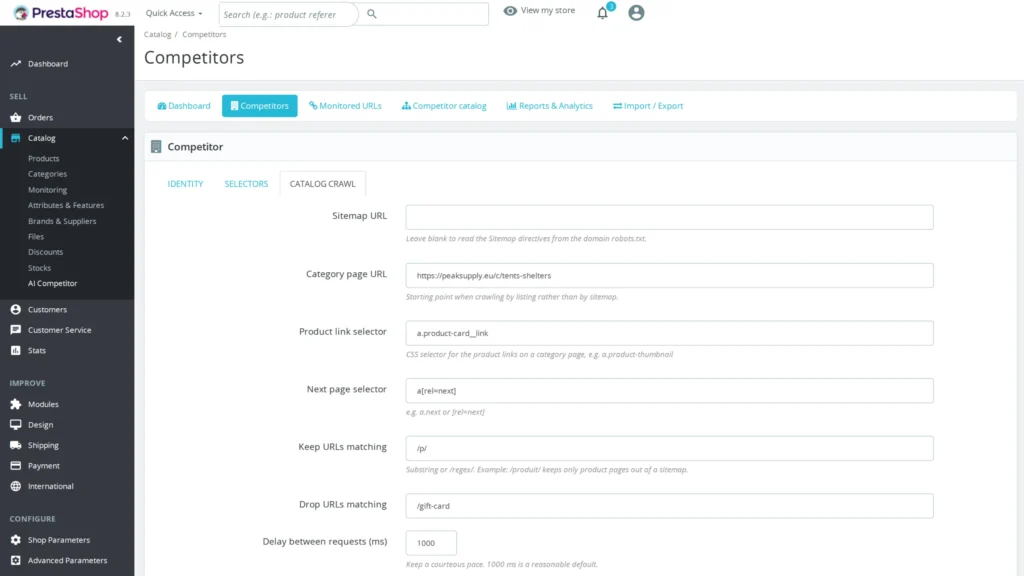Open Attributes & Features submenu item
1024x576 pixels.
tap(66, 205)
